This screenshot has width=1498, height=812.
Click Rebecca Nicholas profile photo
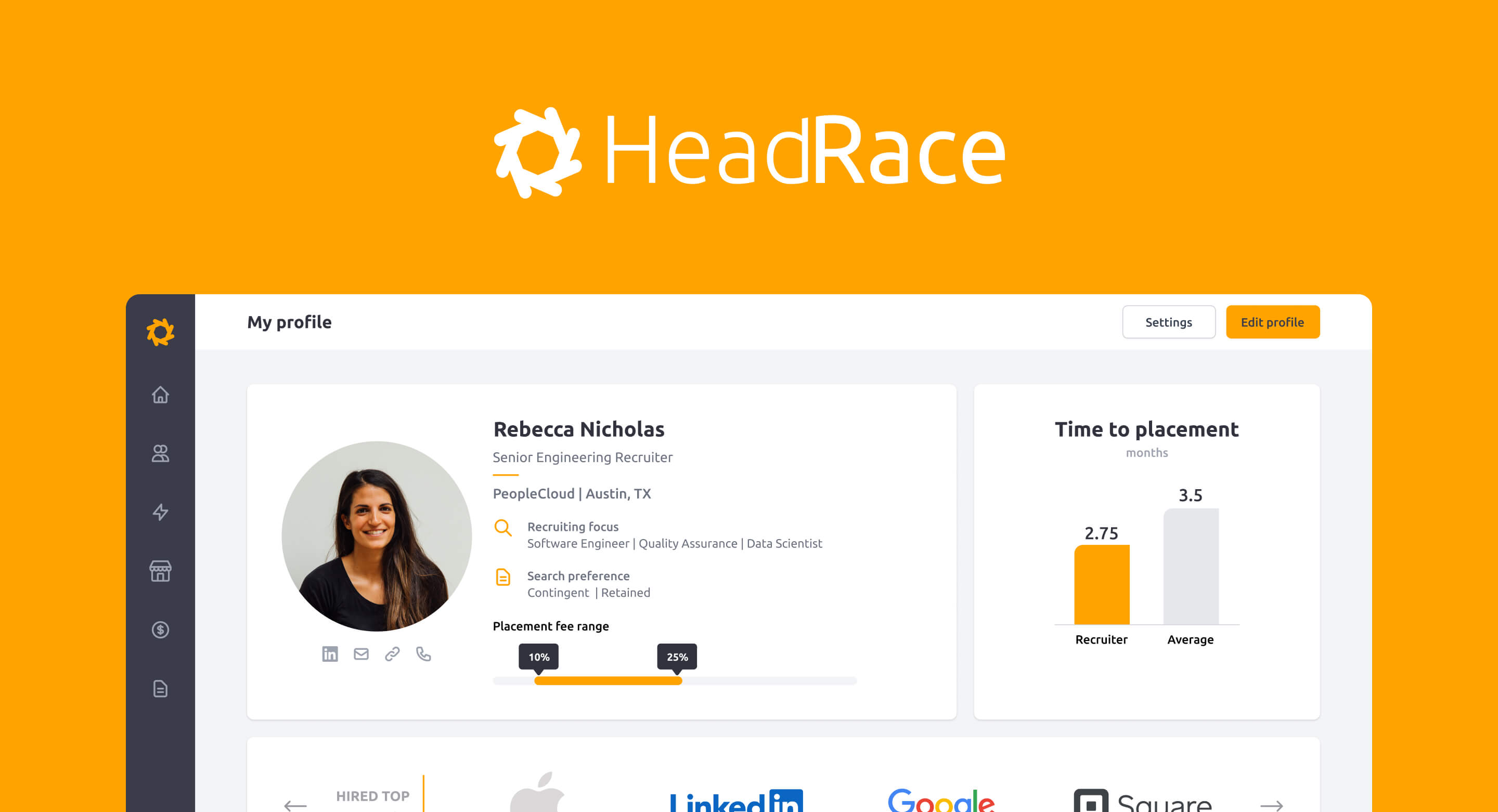[x=376, y=536]
